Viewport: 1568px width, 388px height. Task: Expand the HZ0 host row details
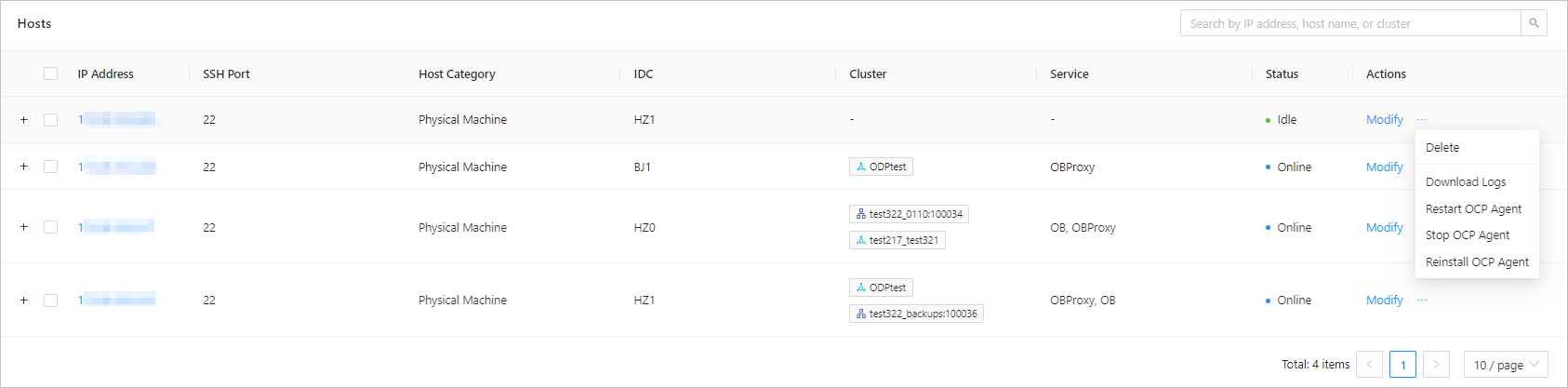tap(24, 227)
